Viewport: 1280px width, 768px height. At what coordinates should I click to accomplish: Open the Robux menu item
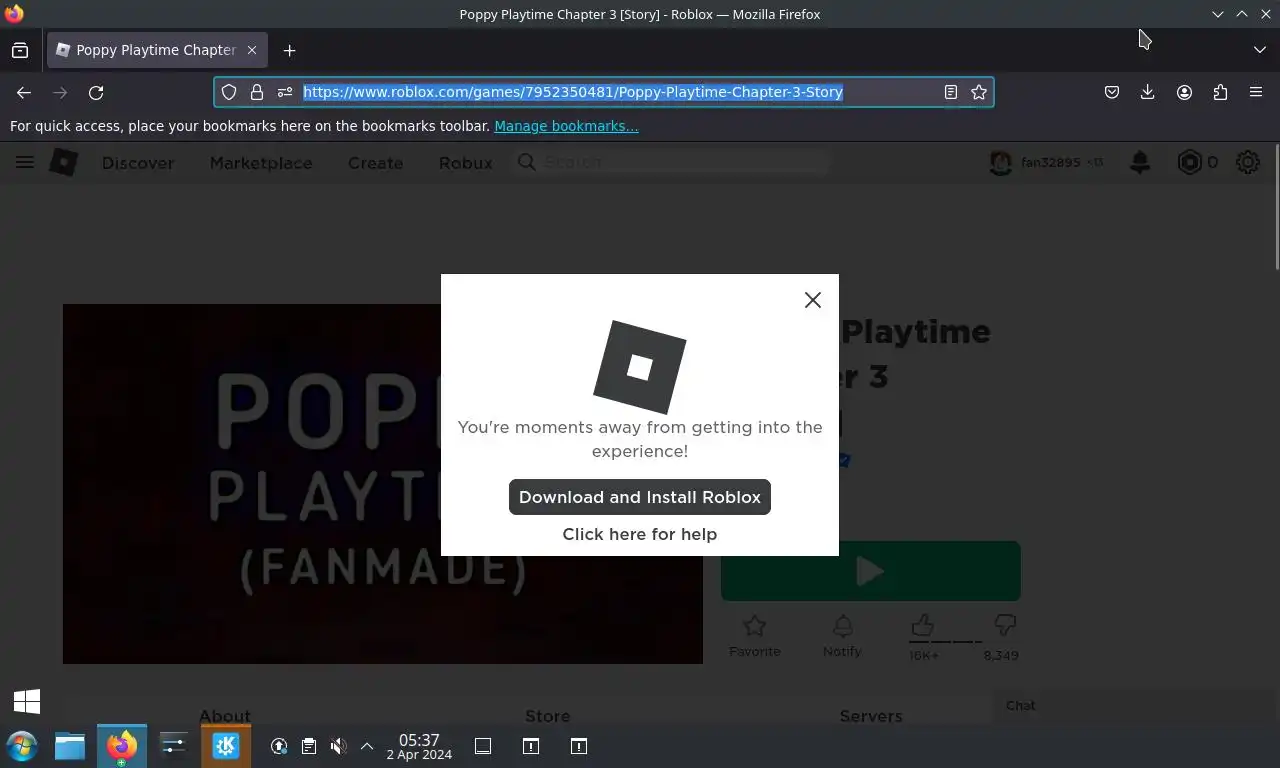pyautogui.click(x=465, y=163)
